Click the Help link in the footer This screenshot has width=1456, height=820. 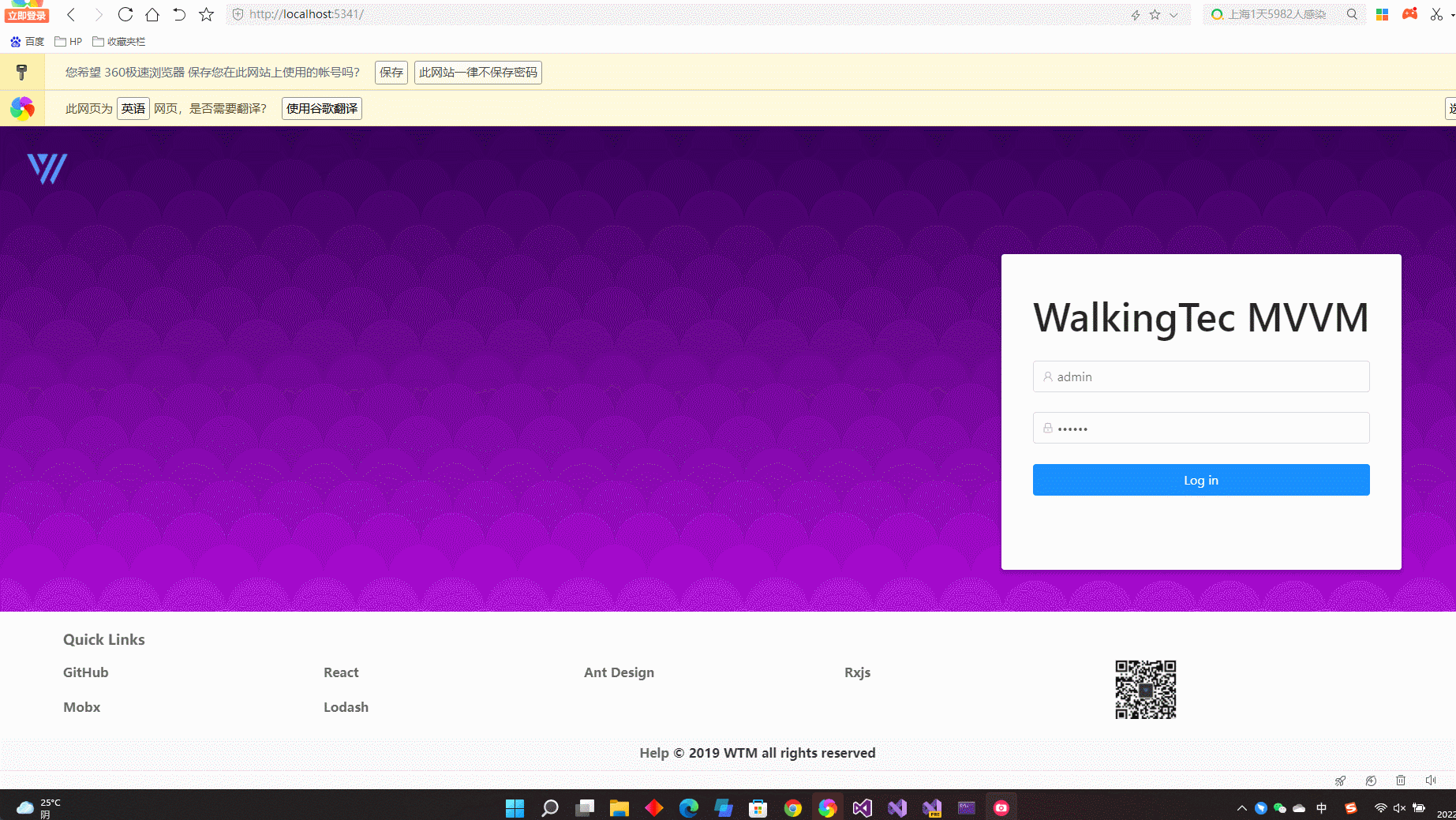654,753
